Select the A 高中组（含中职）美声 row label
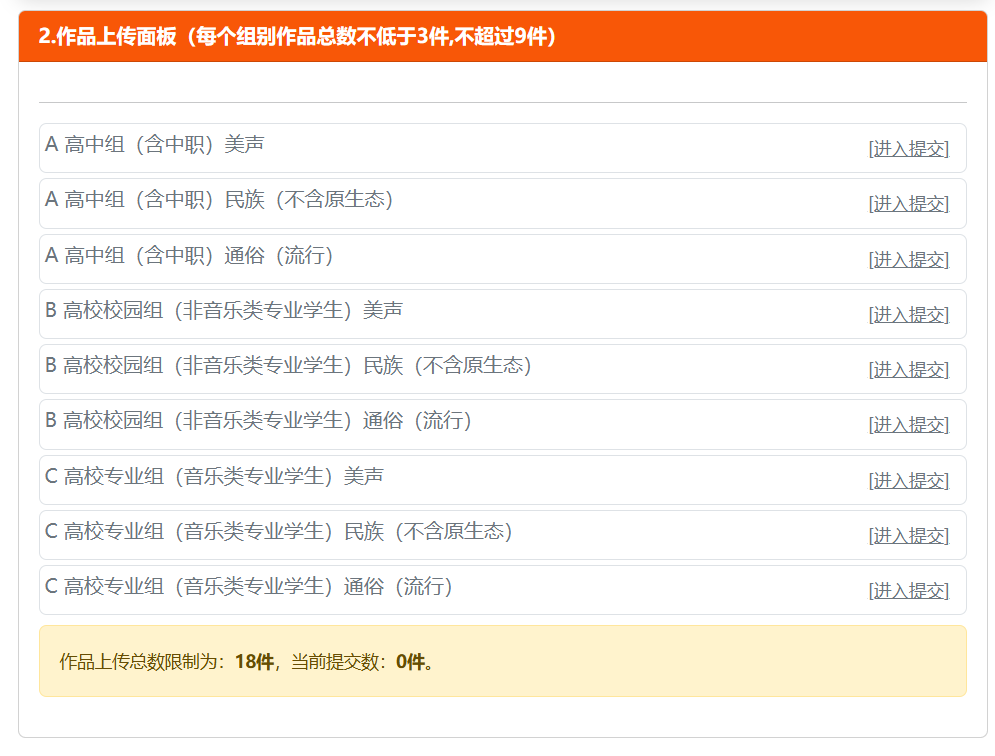Screen dimensions: 995x756 (155, 144)
